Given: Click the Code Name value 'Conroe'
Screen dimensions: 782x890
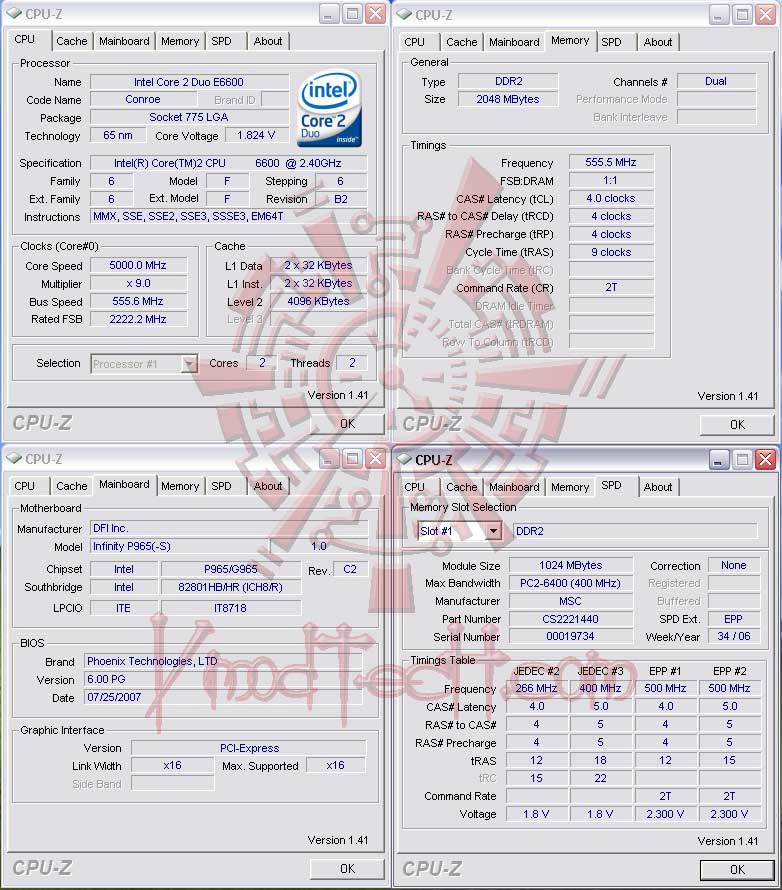Looking at the screenshot, I should click(143, 99).
